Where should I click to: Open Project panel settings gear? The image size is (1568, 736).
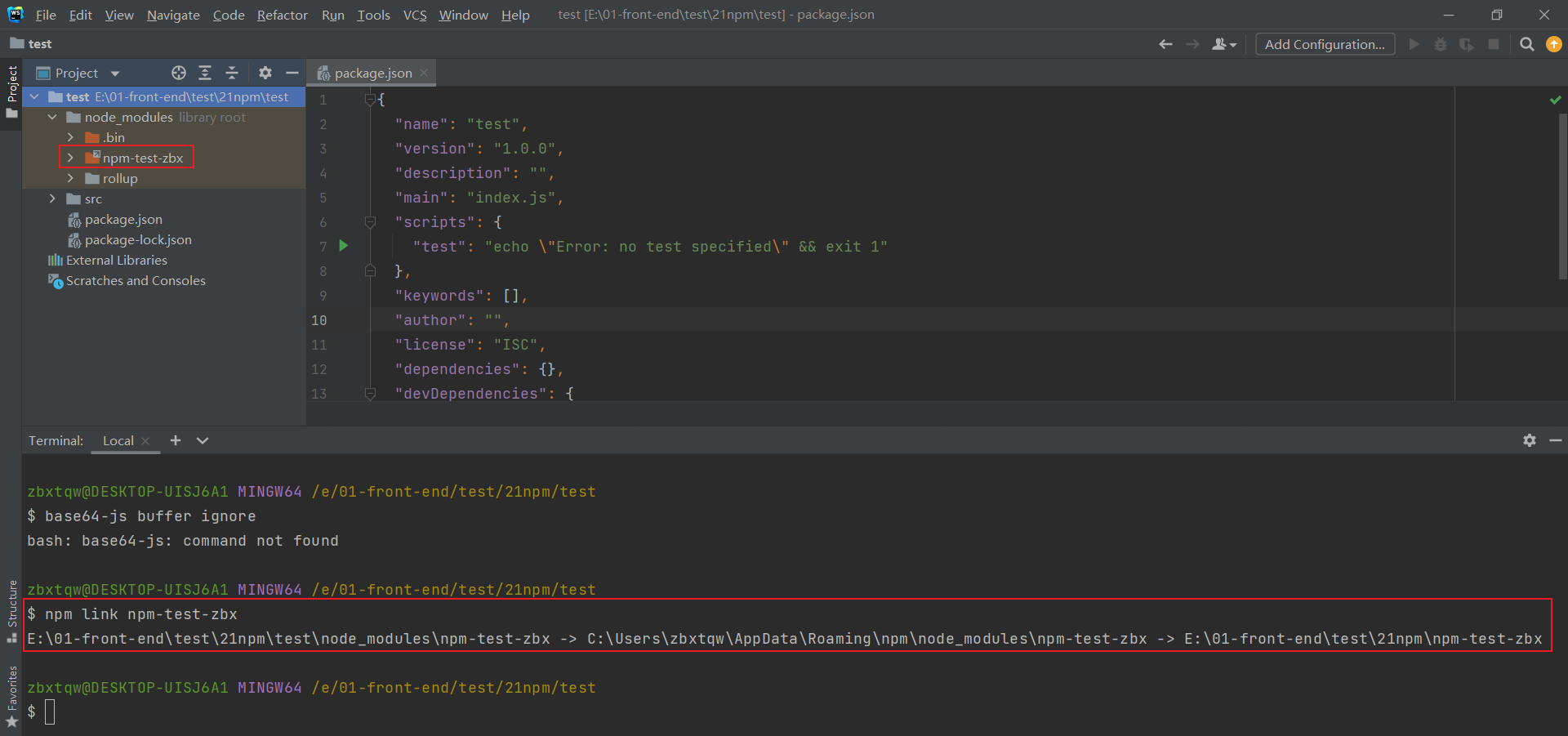pos(265,73)
